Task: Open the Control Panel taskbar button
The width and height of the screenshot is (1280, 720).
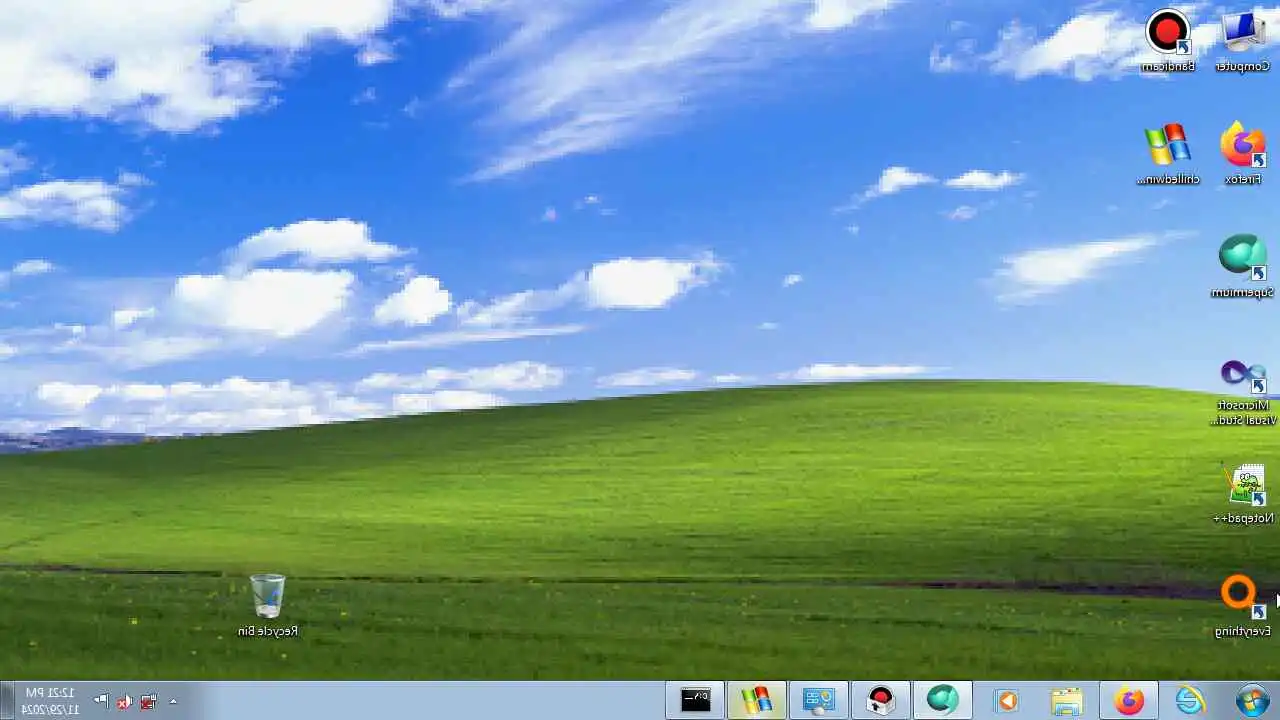Action: click(818, 700)
